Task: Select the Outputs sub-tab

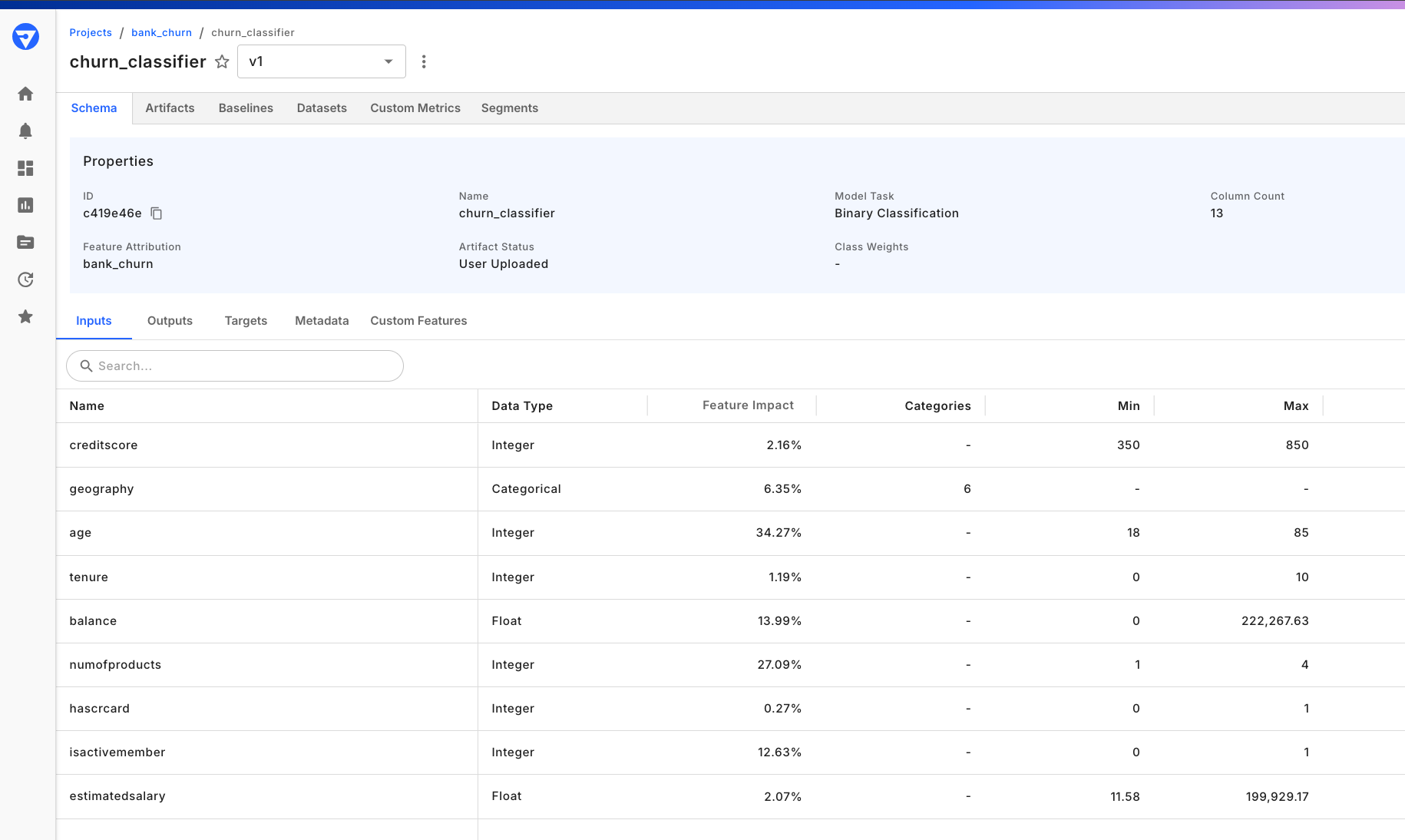Action: 170,321
